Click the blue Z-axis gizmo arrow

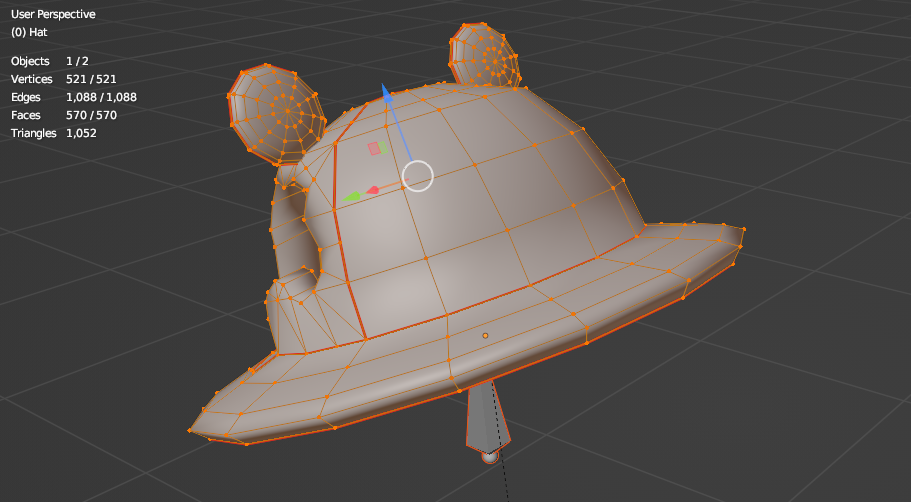point(386,93)
